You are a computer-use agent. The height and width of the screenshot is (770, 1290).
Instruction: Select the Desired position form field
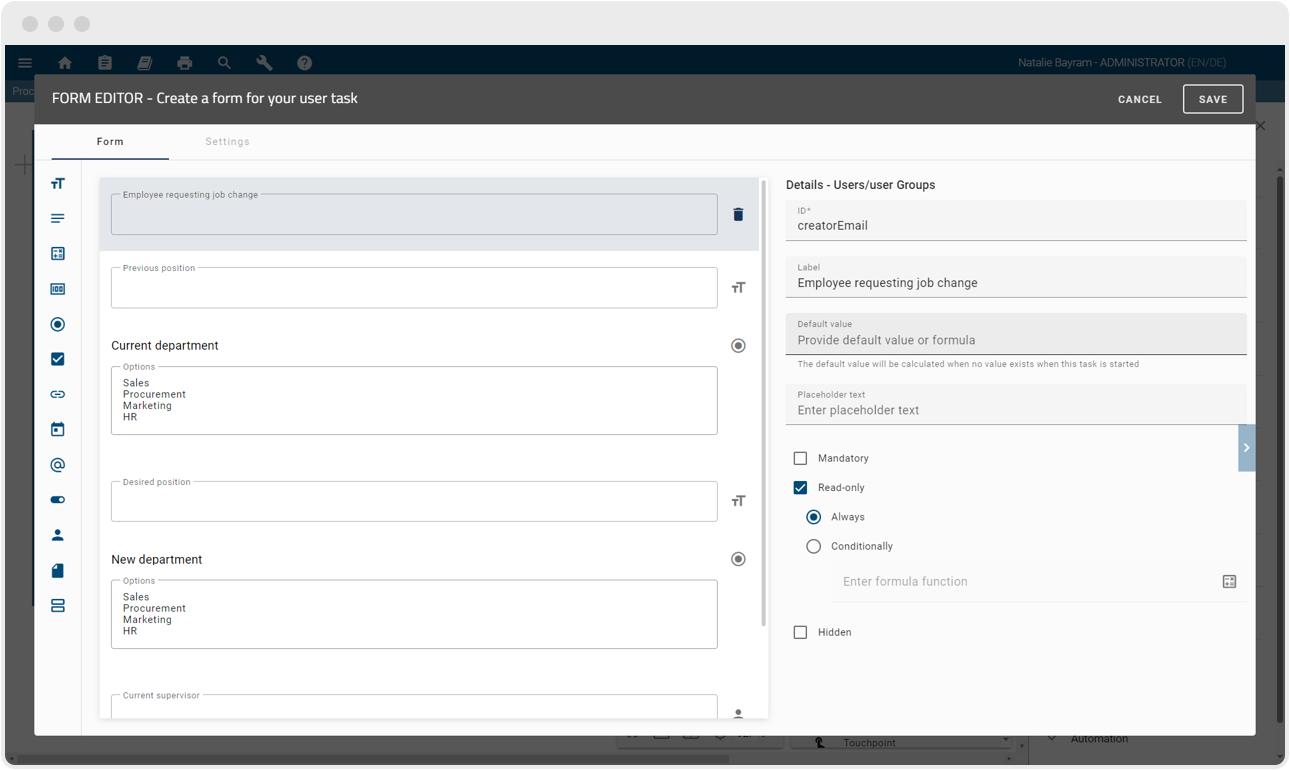(414, 501)
